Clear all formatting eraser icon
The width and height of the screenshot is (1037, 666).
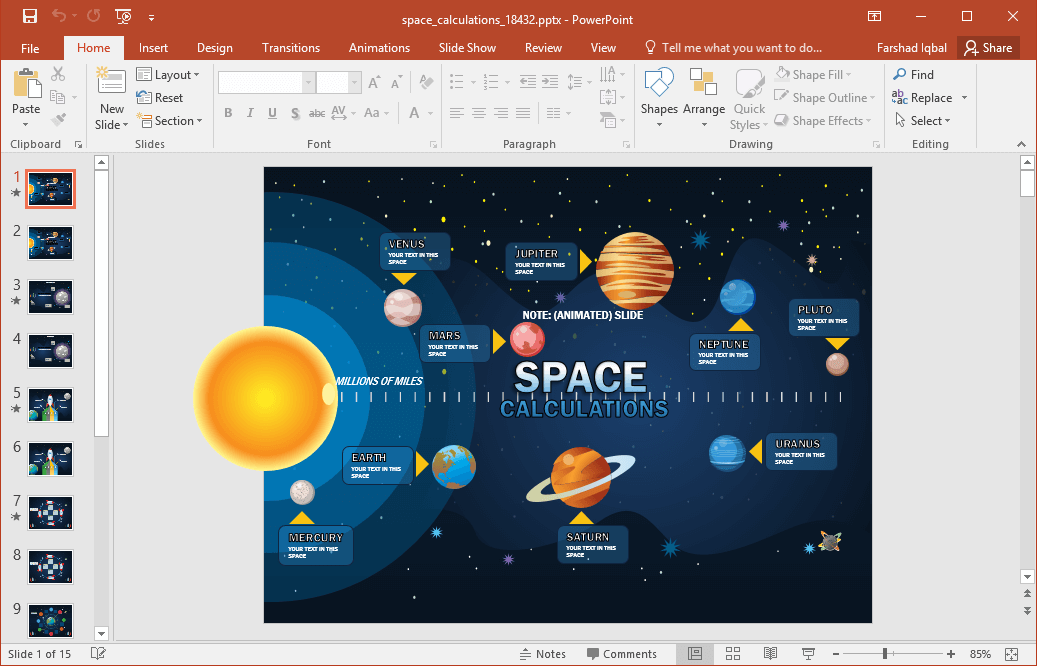(426, 82)
